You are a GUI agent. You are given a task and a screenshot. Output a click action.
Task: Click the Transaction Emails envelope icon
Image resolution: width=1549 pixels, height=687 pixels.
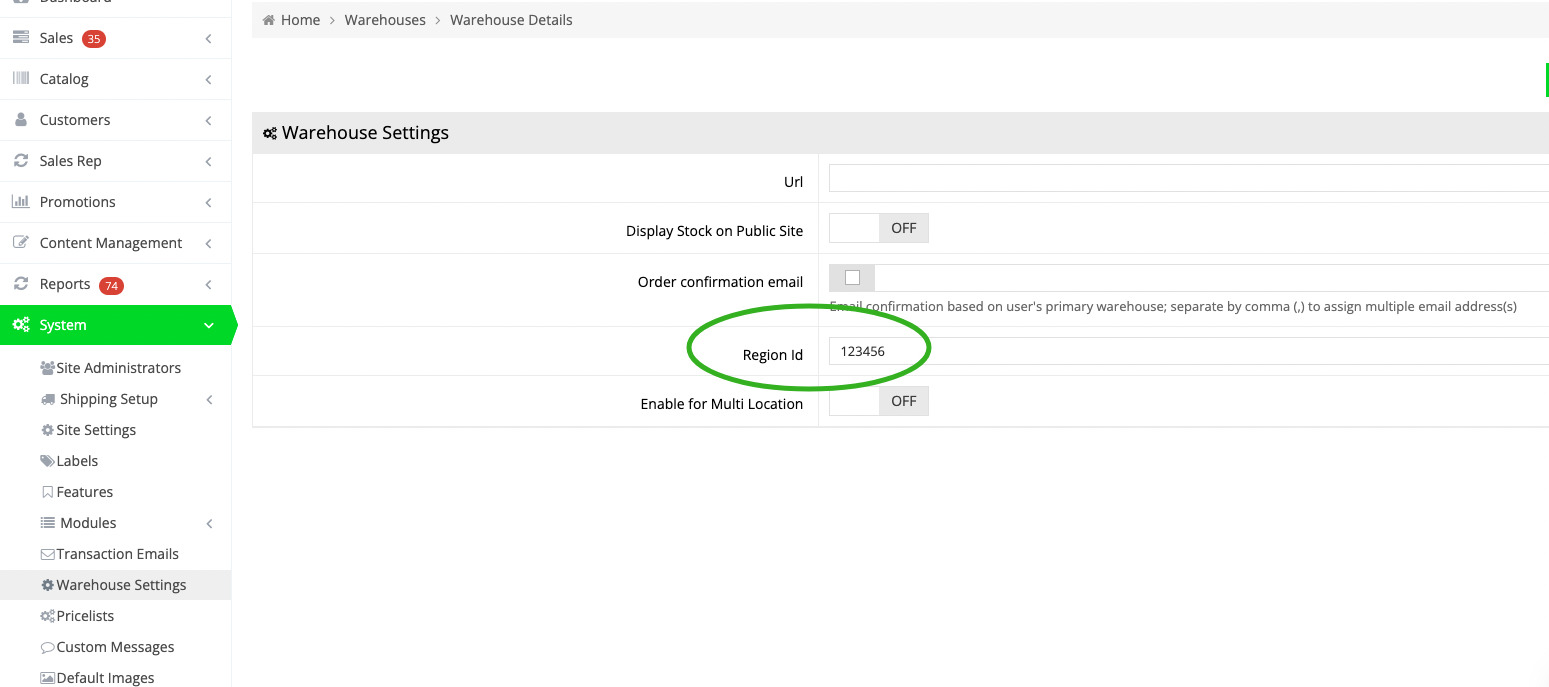47,554
